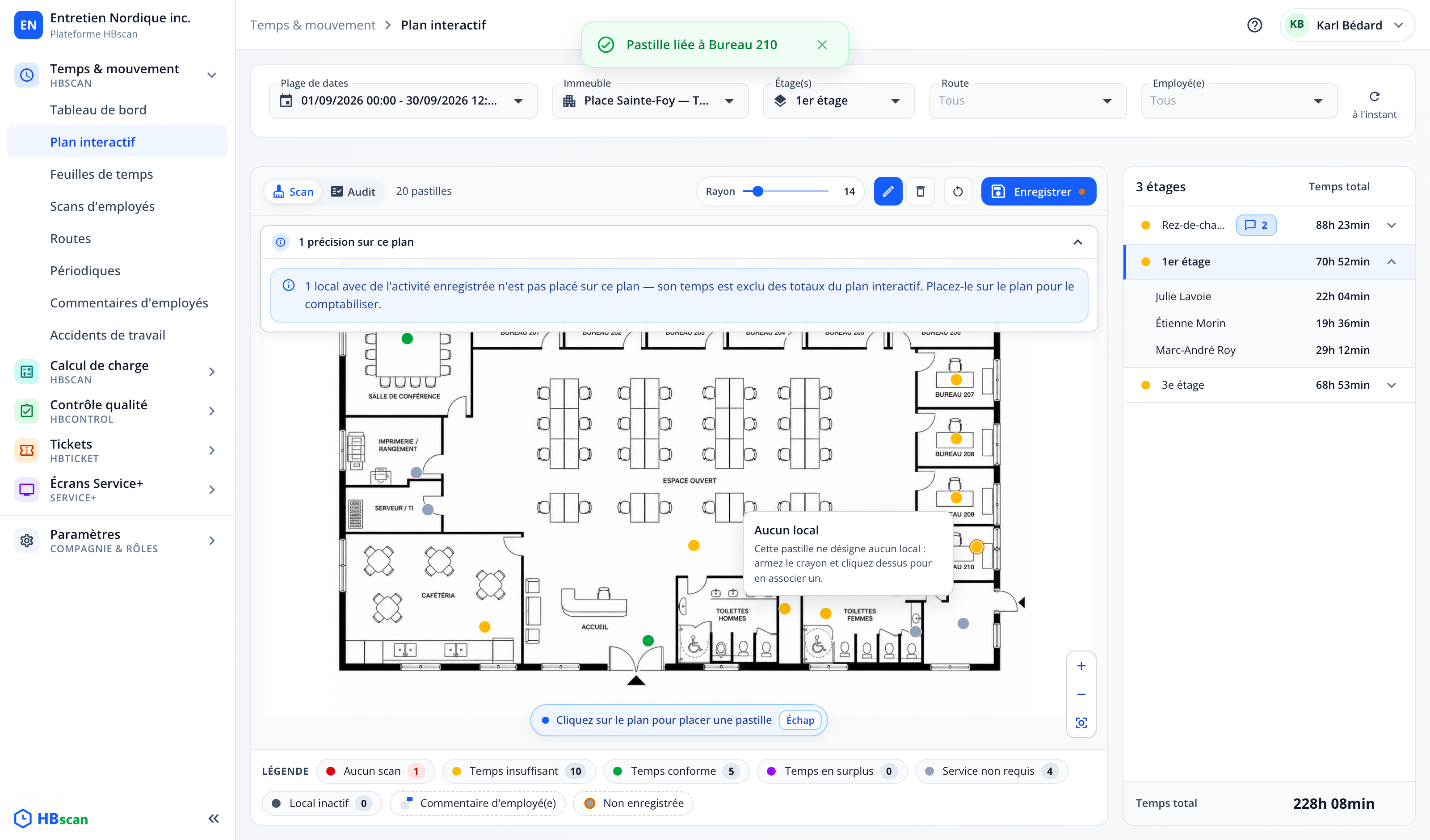The image size is (1430, 840).
Task: Click the Échap button in placement hint
Action: pos(800,720)
